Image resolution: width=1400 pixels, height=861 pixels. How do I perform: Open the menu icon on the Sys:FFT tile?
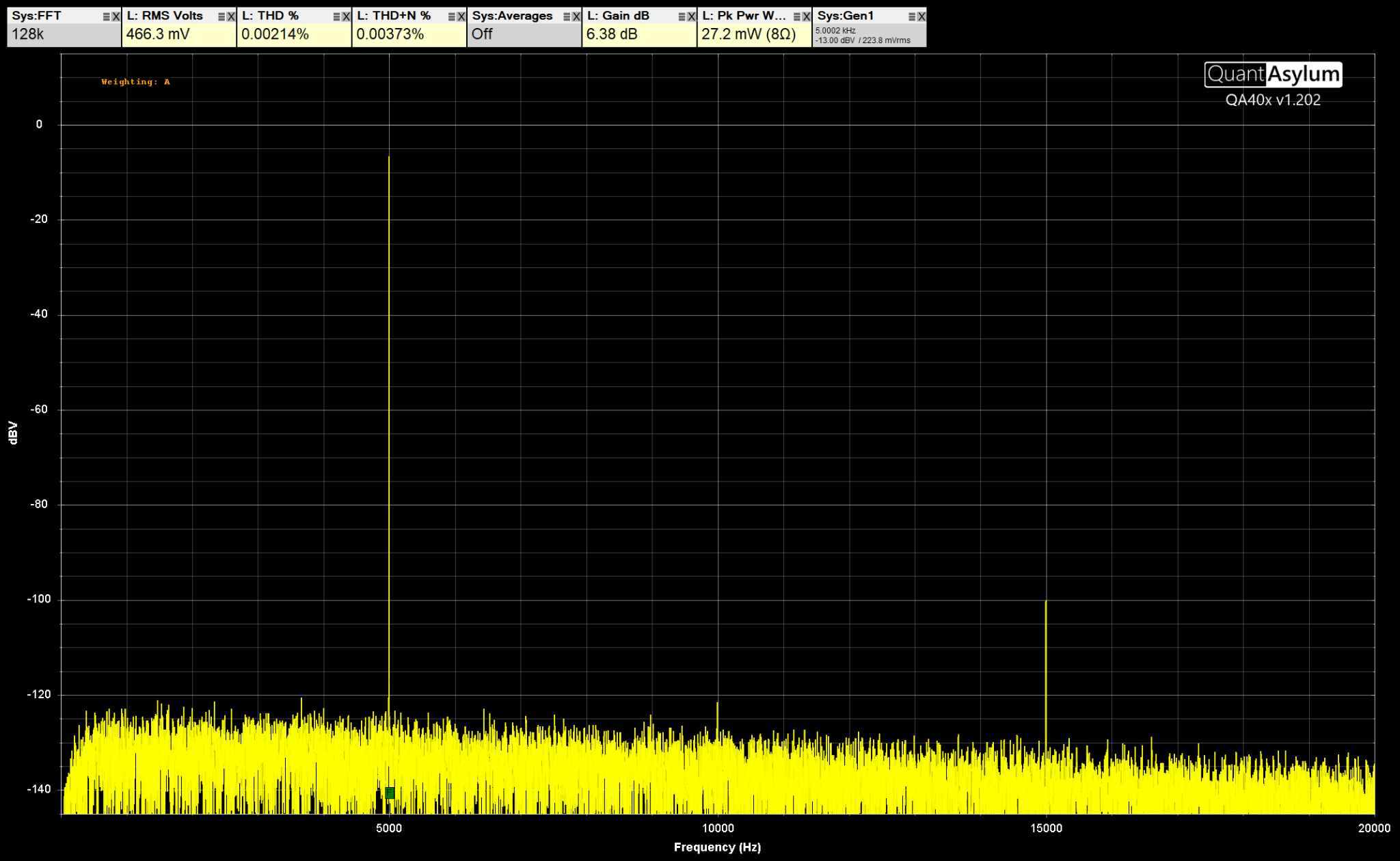[x=107, y=16]
